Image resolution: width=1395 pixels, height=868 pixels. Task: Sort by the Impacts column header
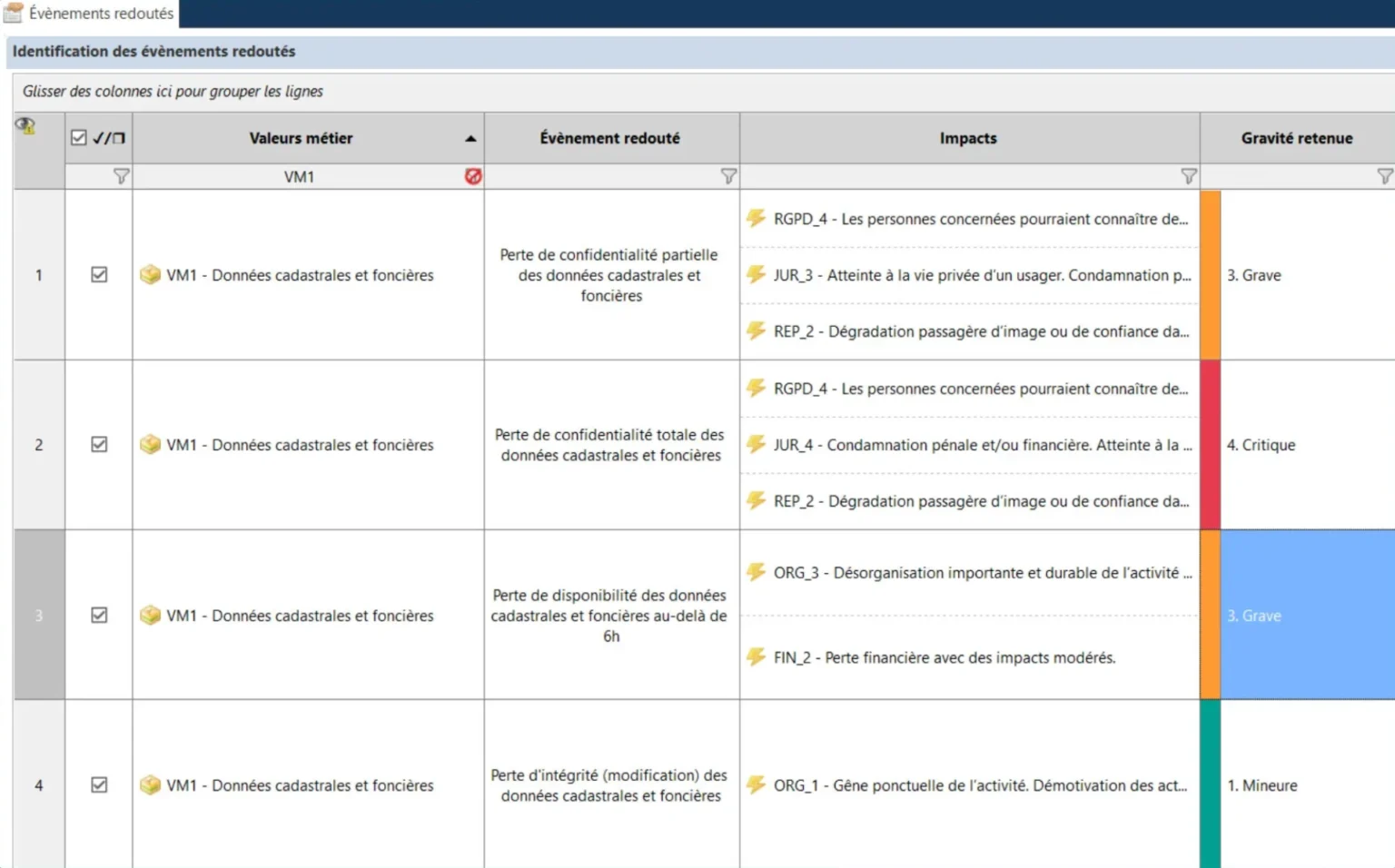point(969,138)
